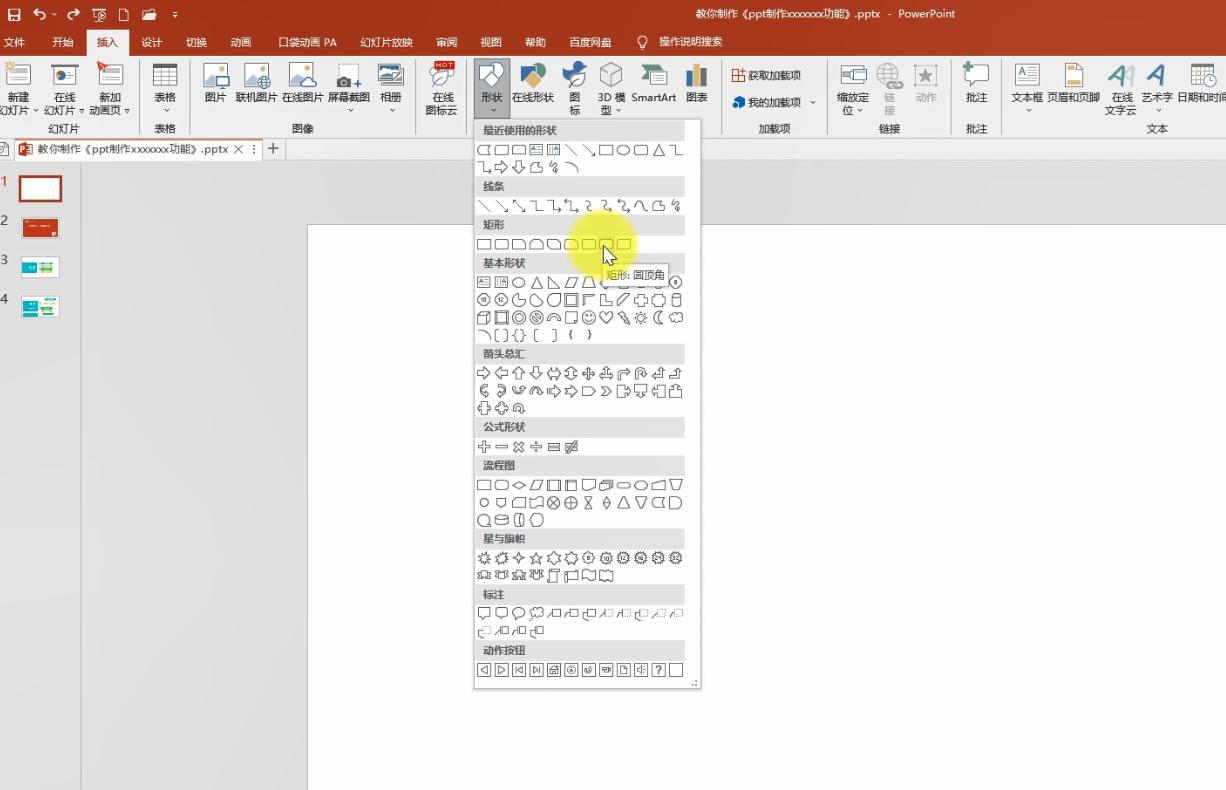
Task: Open the 文件 menu
Action: coord(16,42)
